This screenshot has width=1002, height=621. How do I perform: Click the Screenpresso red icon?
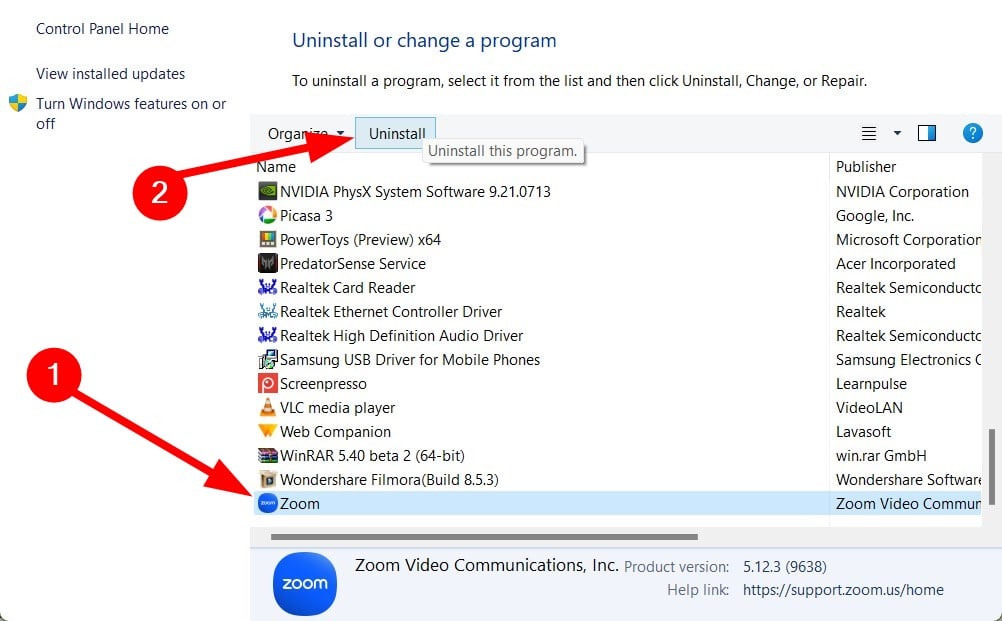[x=267, y=383]
